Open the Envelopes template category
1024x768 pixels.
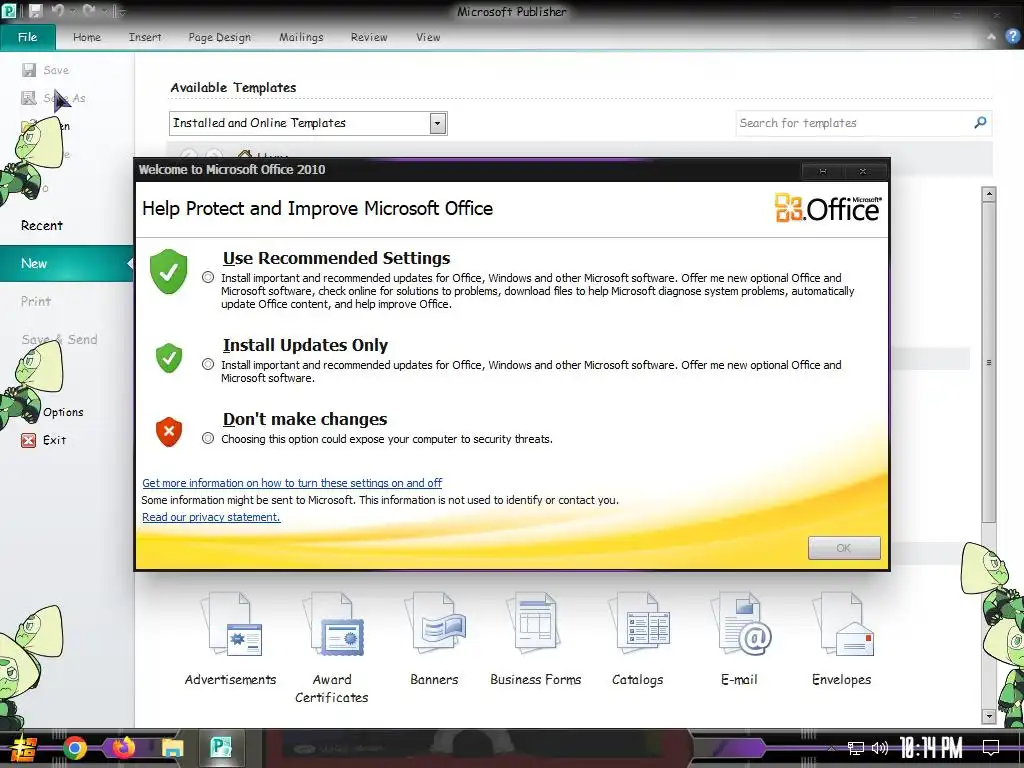842,639
